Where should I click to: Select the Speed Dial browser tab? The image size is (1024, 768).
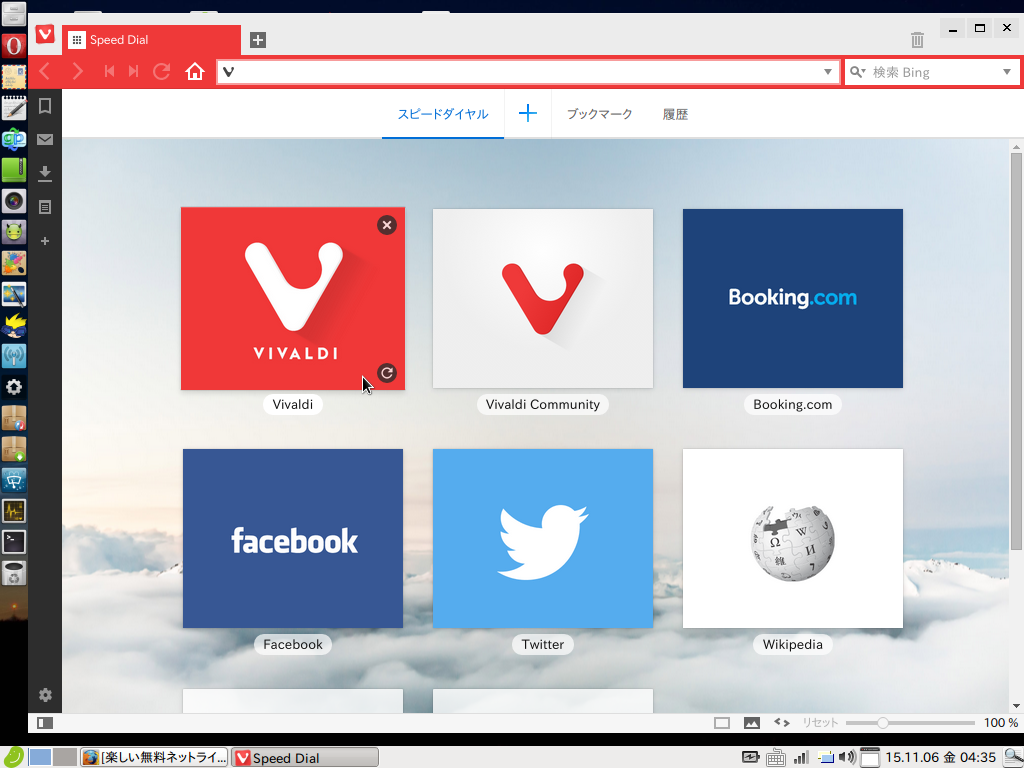(152, 40)
